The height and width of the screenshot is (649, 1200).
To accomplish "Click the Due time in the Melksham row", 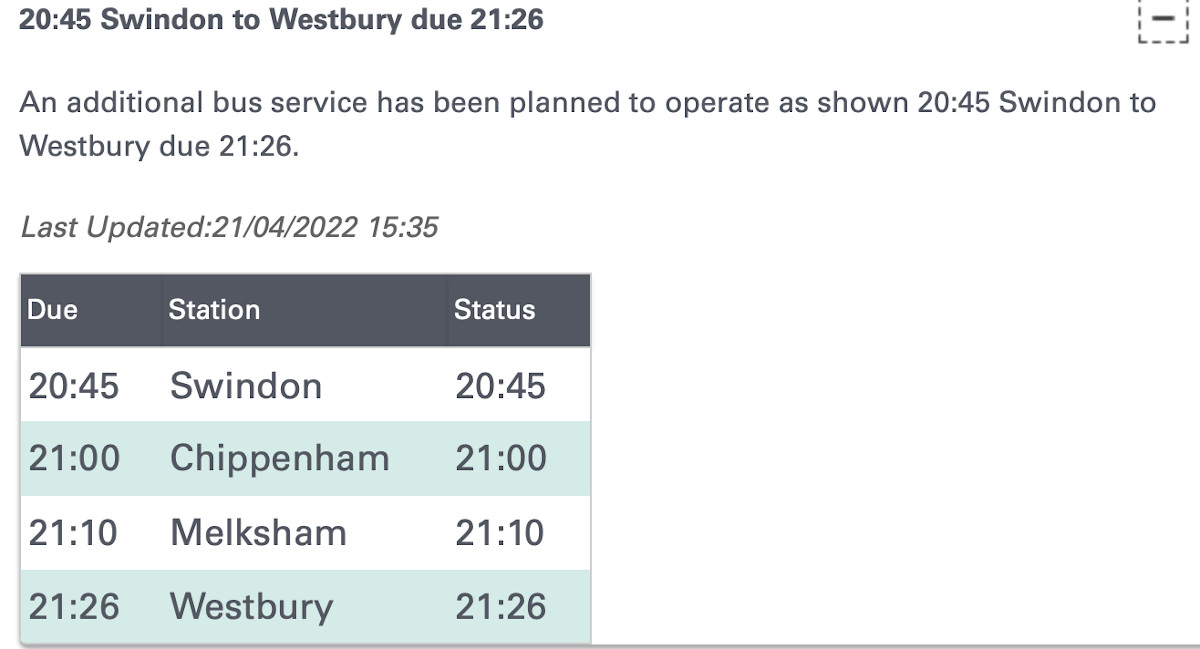I will click(73, 533).
